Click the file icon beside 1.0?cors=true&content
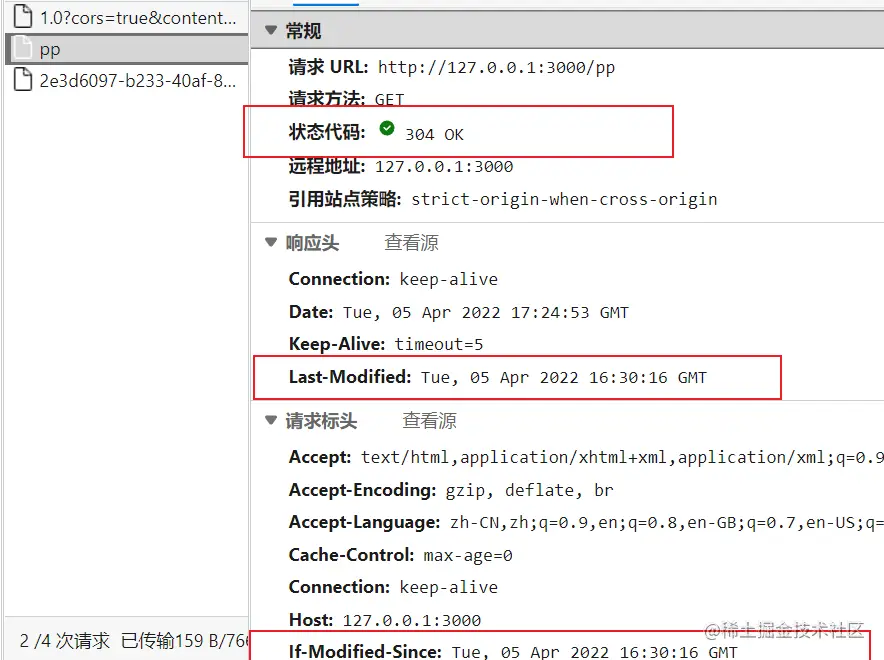This screenshot has width=884, height=660. pos(23,16)
